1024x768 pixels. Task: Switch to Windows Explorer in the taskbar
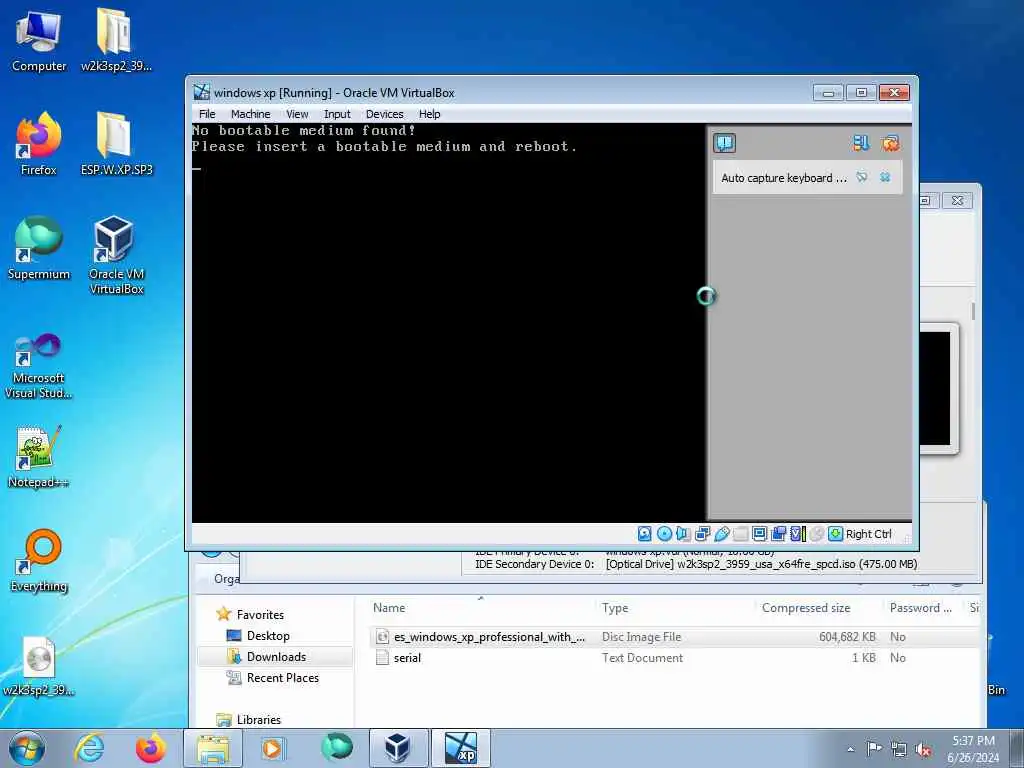pyautogui.click(x=213, y=748)
